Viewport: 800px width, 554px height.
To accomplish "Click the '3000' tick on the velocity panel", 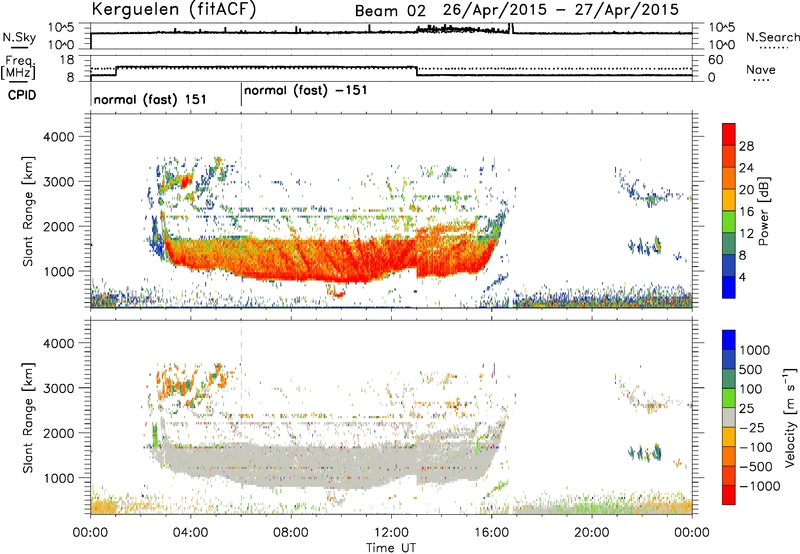I will click(x=59, y=388).
